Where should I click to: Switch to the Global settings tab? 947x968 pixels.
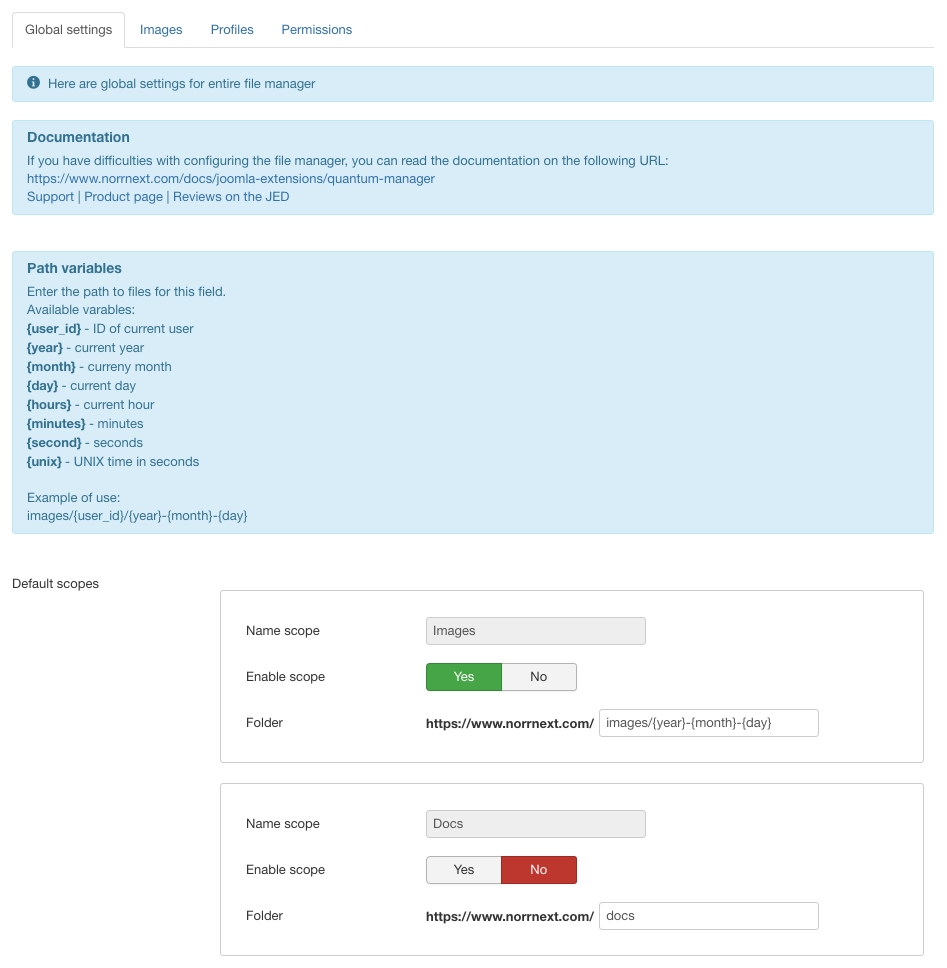68,30
